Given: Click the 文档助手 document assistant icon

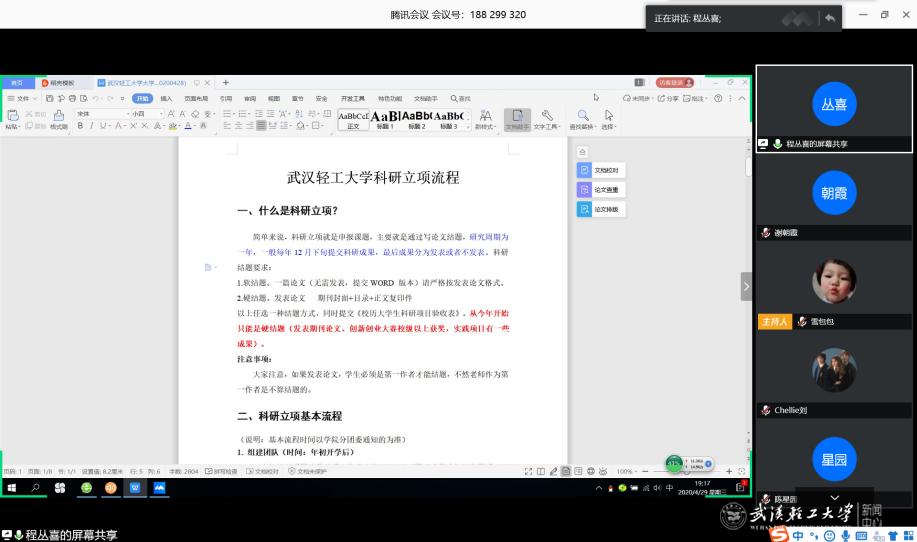Looking at the screenshot, I should coord(518,119).
